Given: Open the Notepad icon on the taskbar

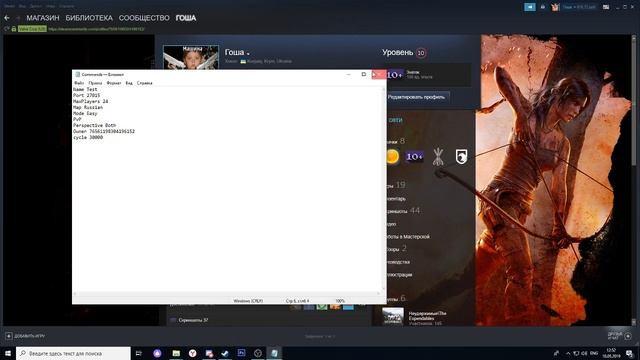Looking at the screenshot, I should pos(274,353).
